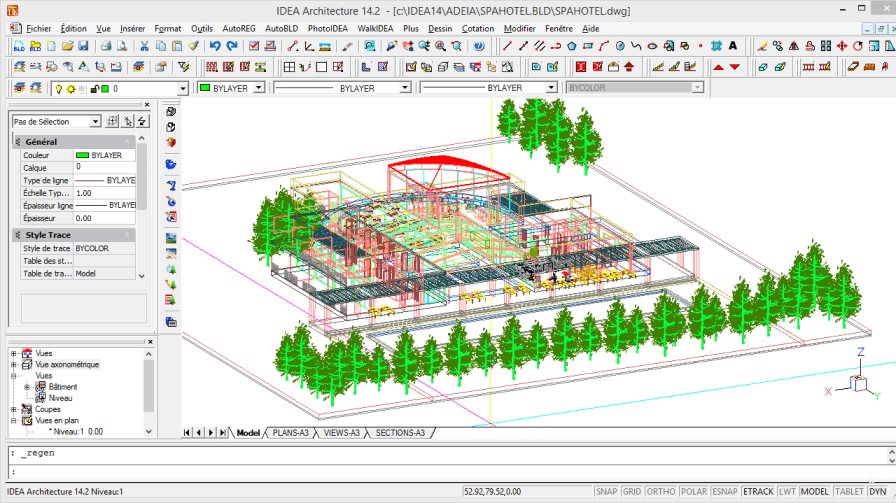Go to the last layout tab arrow

223,433
